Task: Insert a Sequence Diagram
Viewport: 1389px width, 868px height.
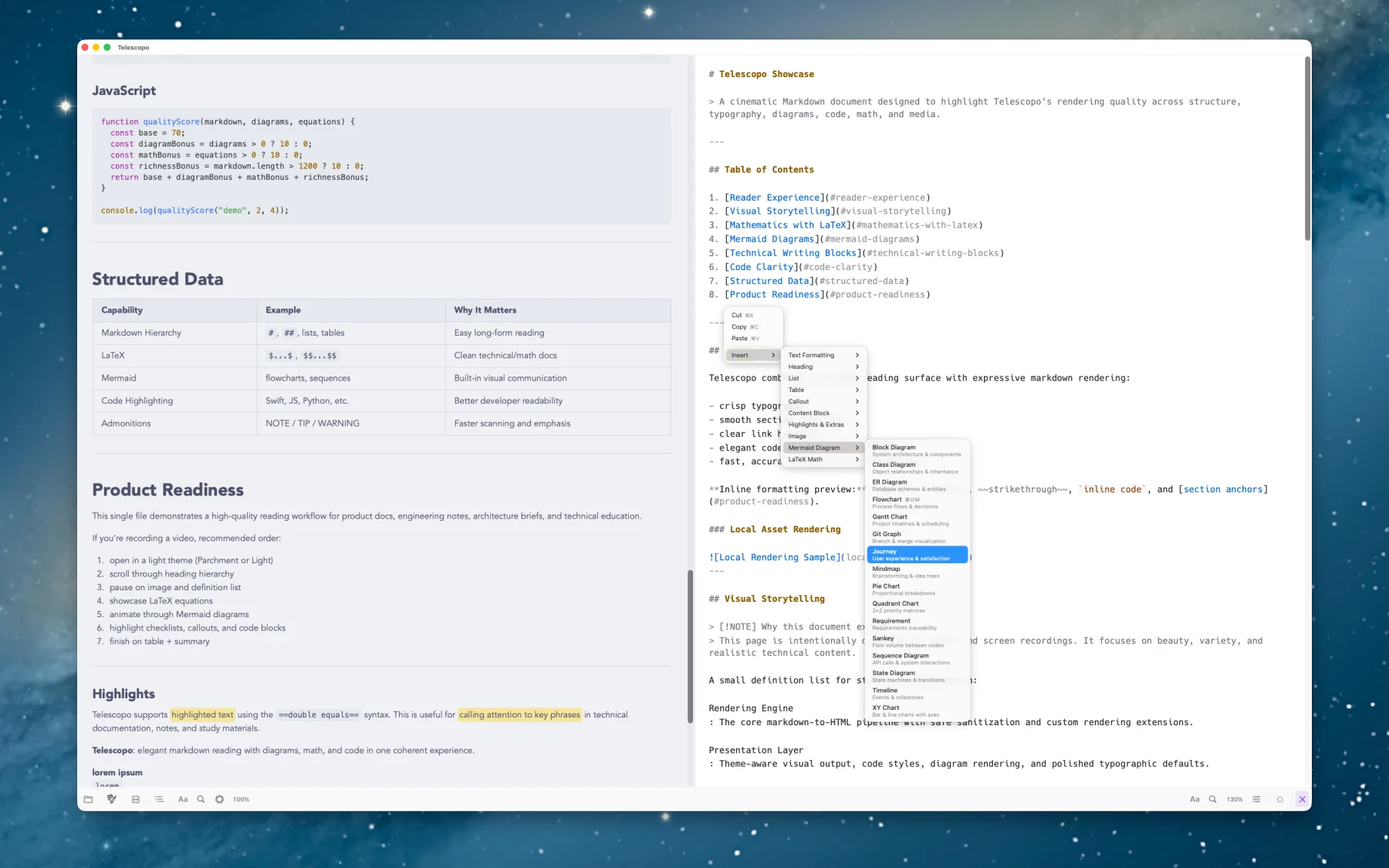Action: point(918,659)
